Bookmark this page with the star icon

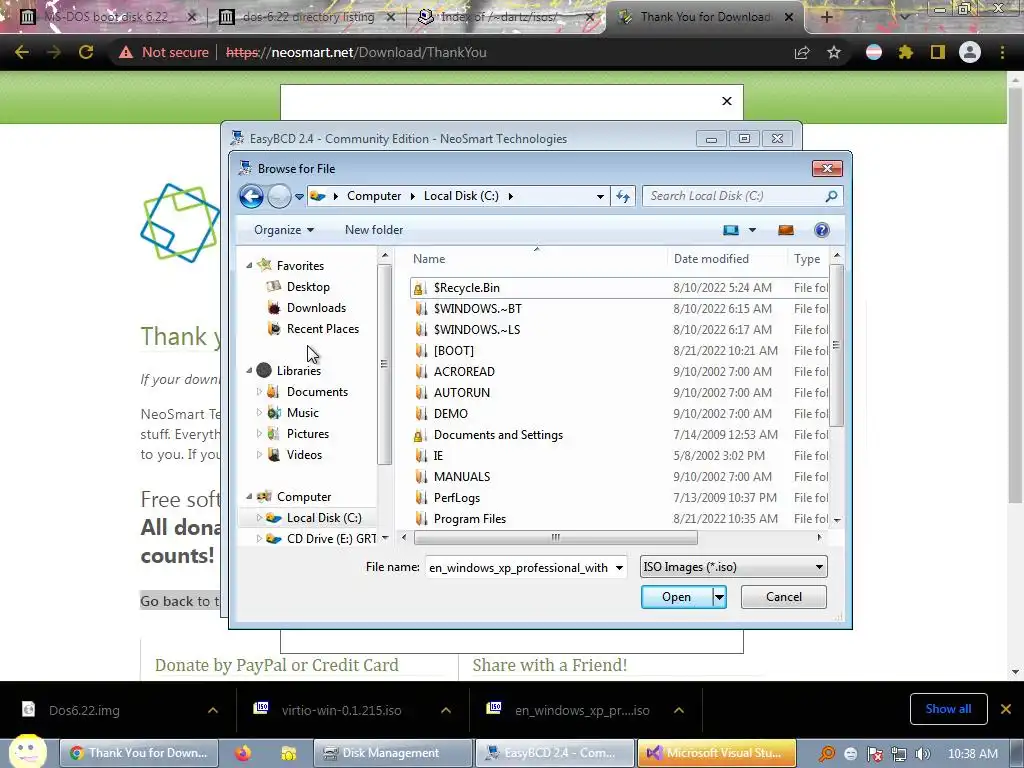(x=834, y=52)
